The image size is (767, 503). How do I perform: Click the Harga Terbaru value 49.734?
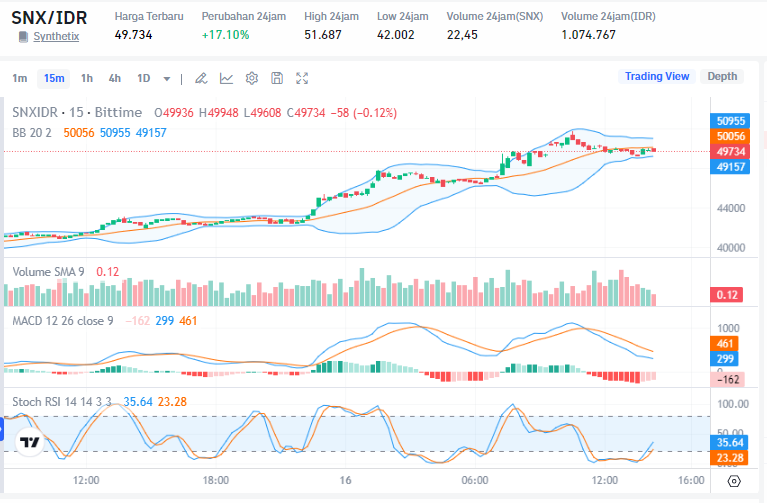(x=134, y=35)
